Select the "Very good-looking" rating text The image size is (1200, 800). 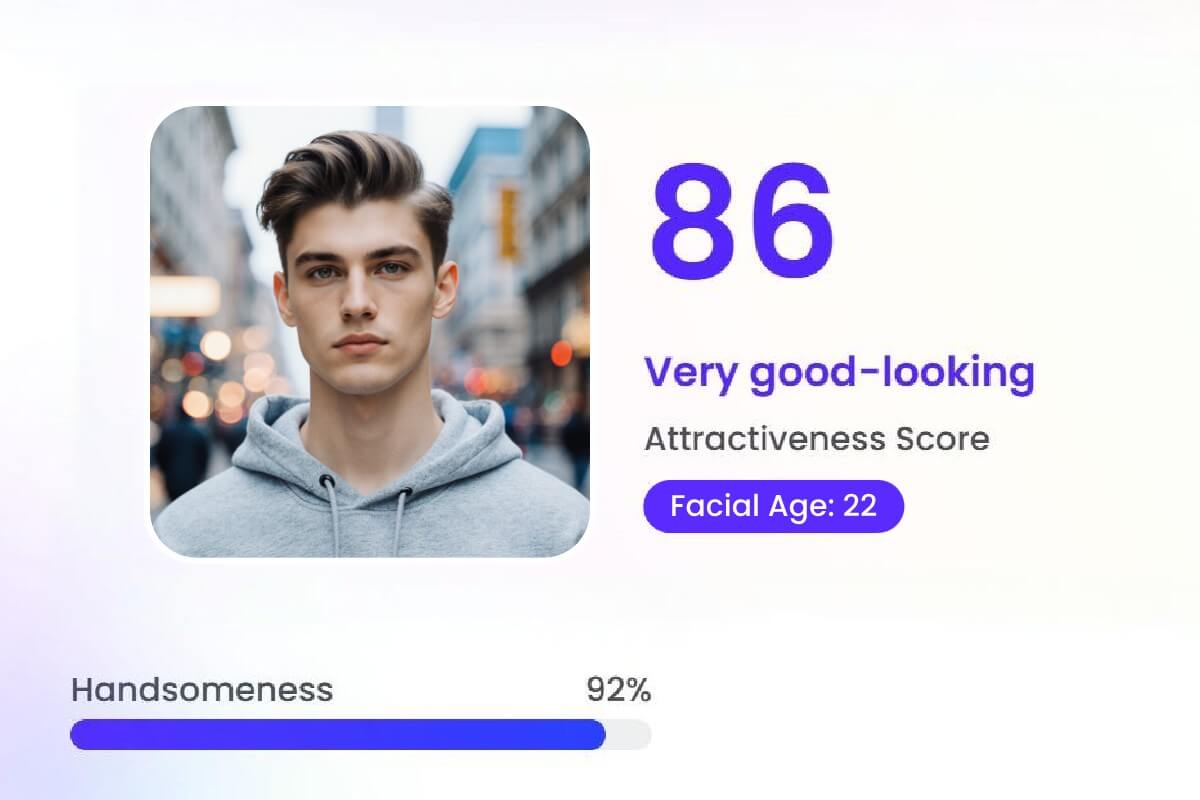[x=839, y=373]
